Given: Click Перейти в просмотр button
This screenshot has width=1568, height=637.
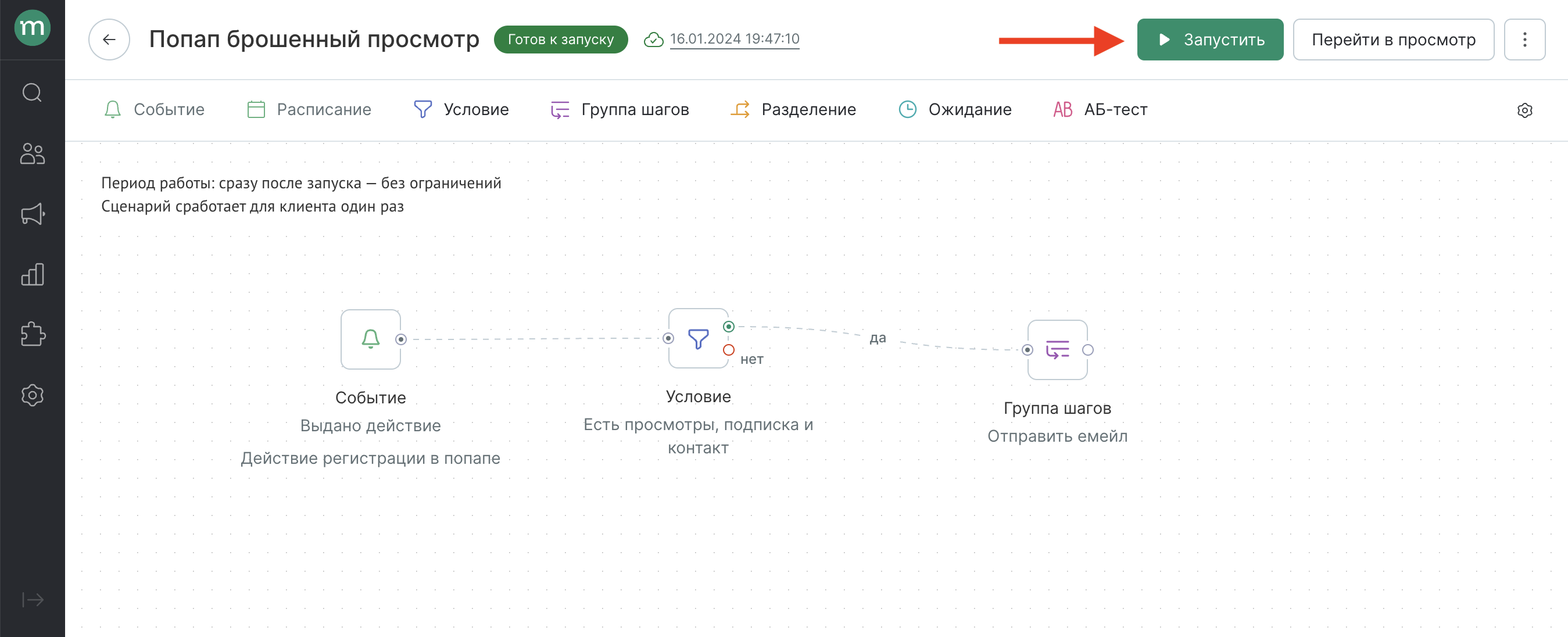Looking at the screenshot, I should click(x=1392, y=40).
